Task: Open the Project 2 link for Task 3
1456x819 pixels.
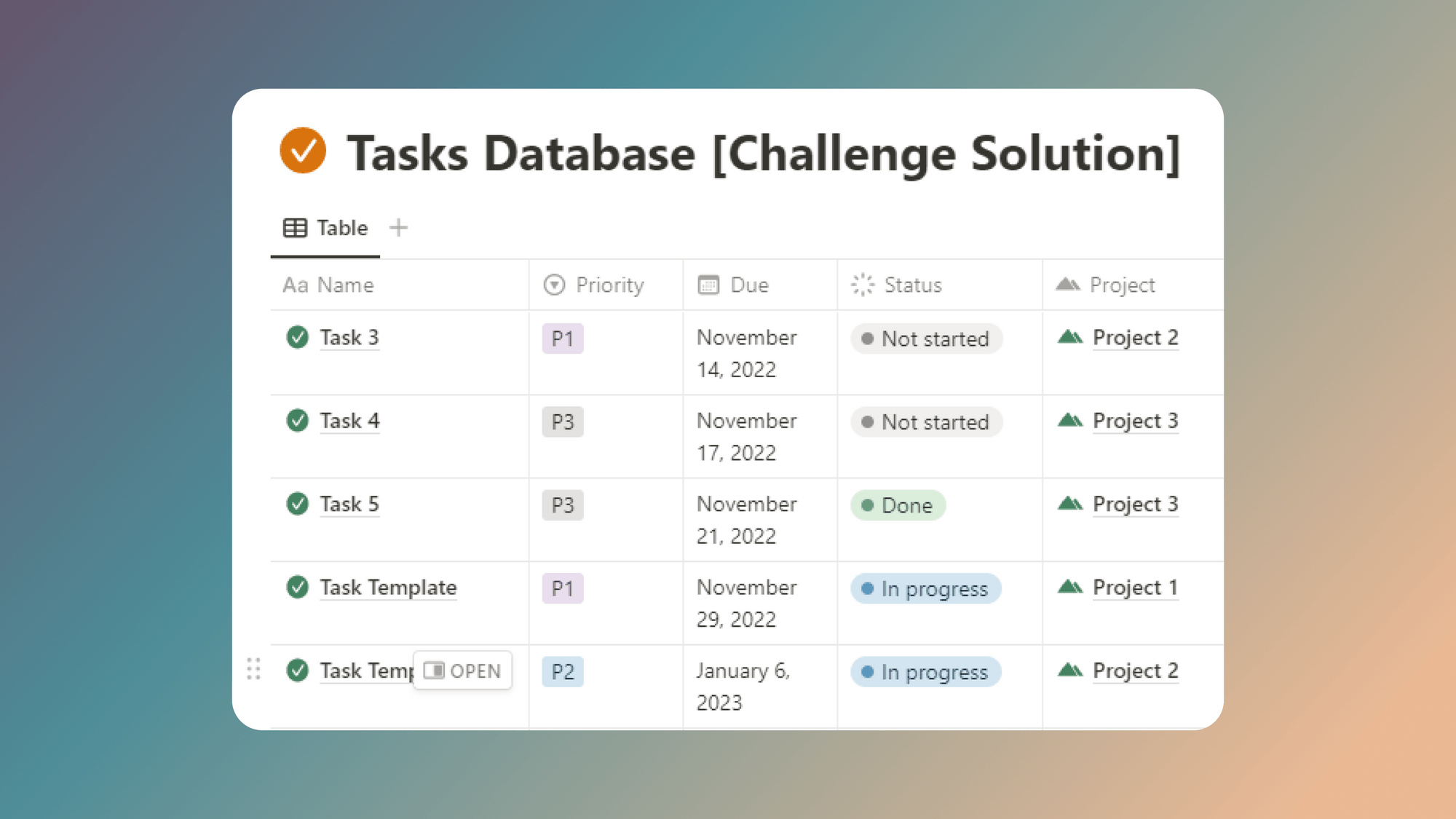Action: click(x=1135, y=337)
